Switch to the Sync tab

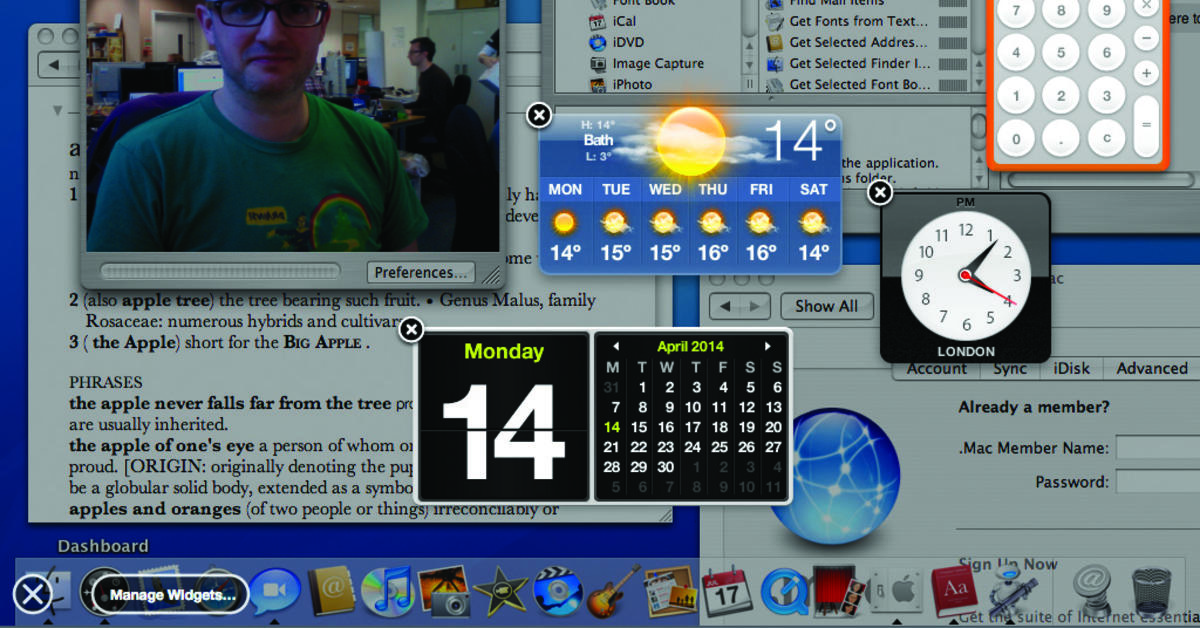pyautogui.click(x=1010, y=368)
